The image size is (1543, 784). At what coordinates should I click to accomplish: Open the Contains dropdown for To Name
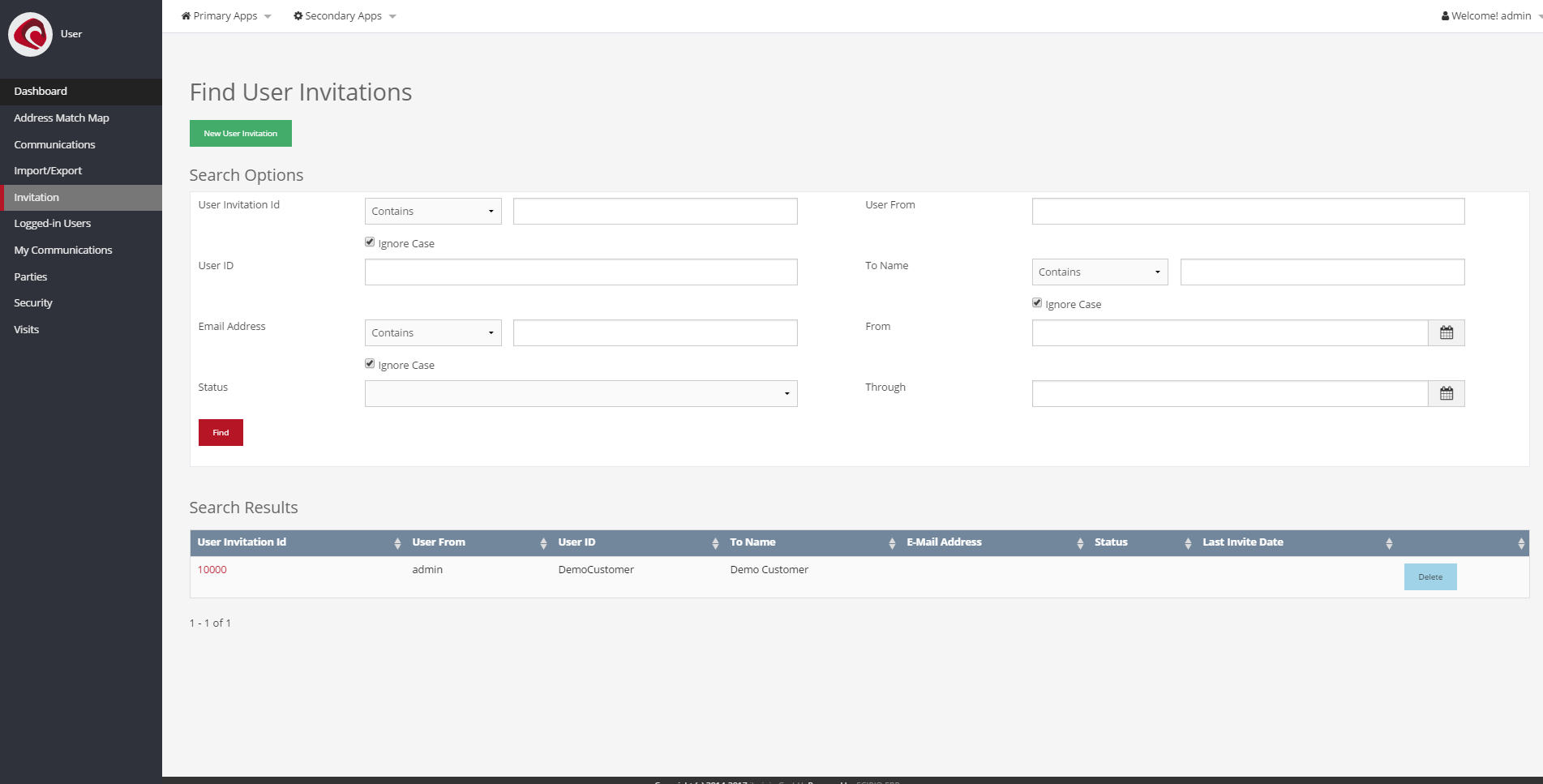(1099, 272)
